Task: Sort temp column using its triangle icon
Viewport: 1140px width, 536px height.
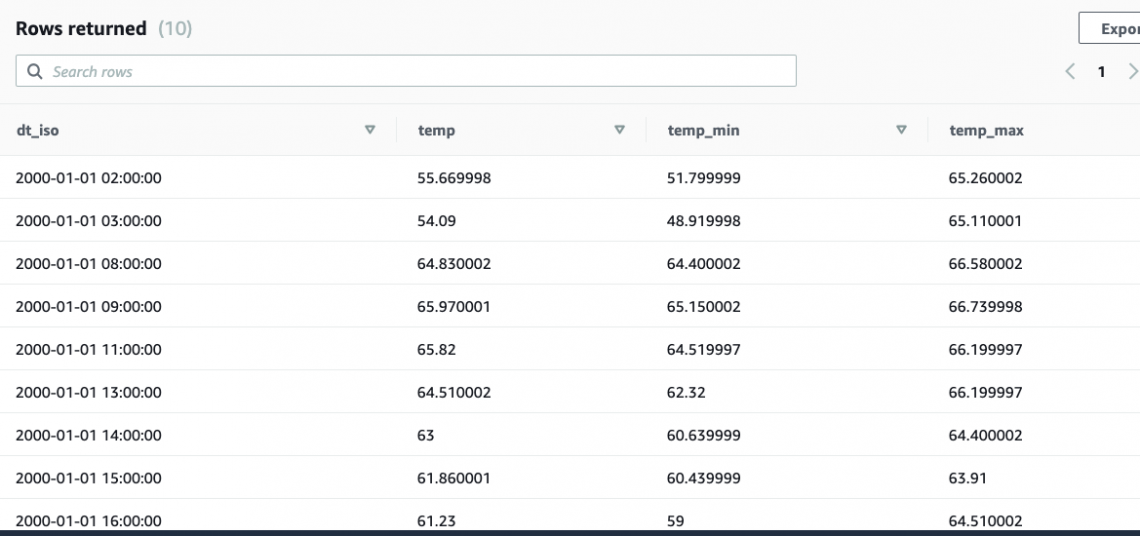Action: [x=619, y=130]
